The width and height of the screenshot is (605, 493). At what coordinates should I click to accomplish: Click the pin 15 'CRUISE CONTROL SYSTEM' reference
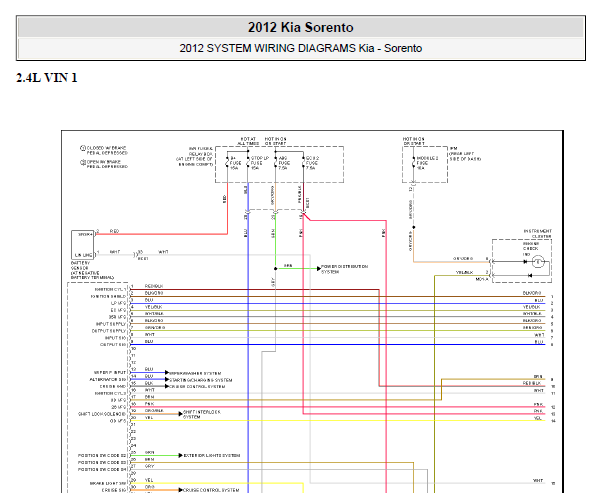(197, 387)
